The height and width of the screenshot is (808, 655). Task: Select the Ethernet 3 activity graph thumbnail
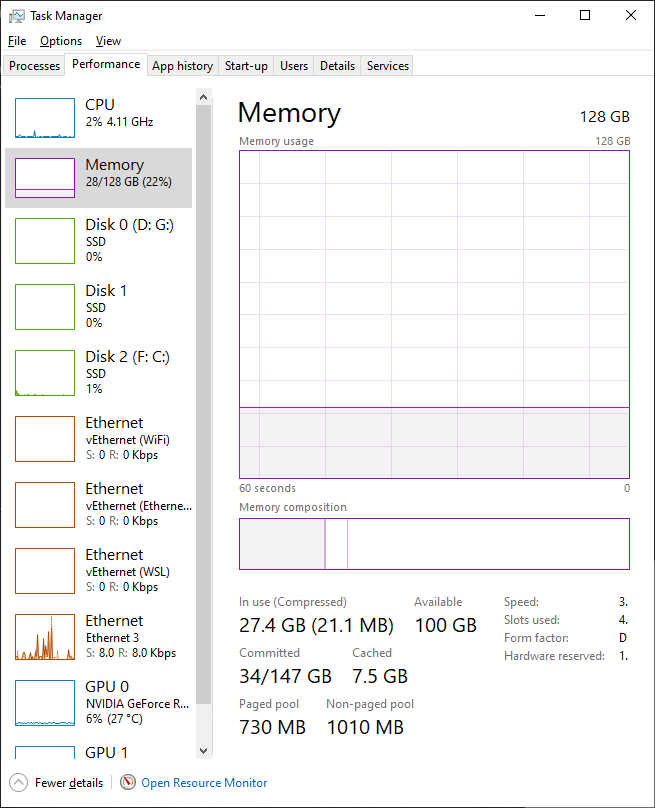(45, 637)
